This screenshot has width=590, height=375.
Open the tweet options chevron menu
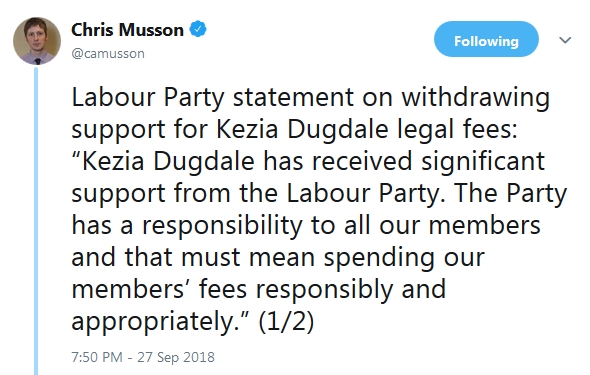click(565, 40)
